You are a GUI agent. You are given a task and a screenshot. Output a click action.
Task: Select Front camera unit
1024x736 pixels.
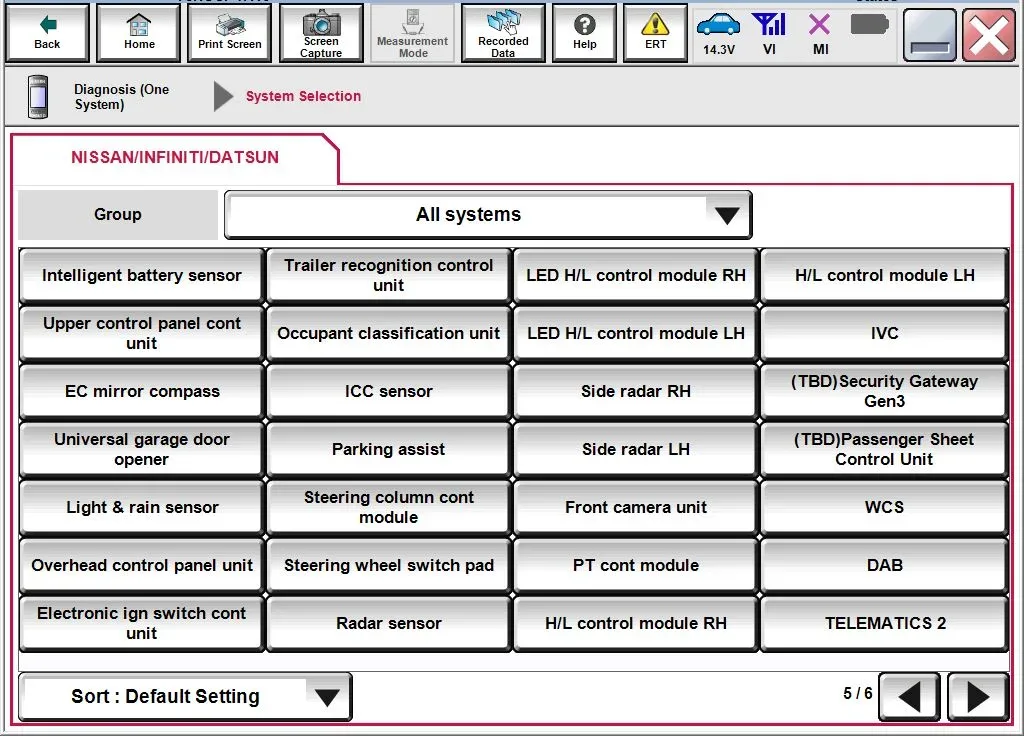(x=635, y=507)
